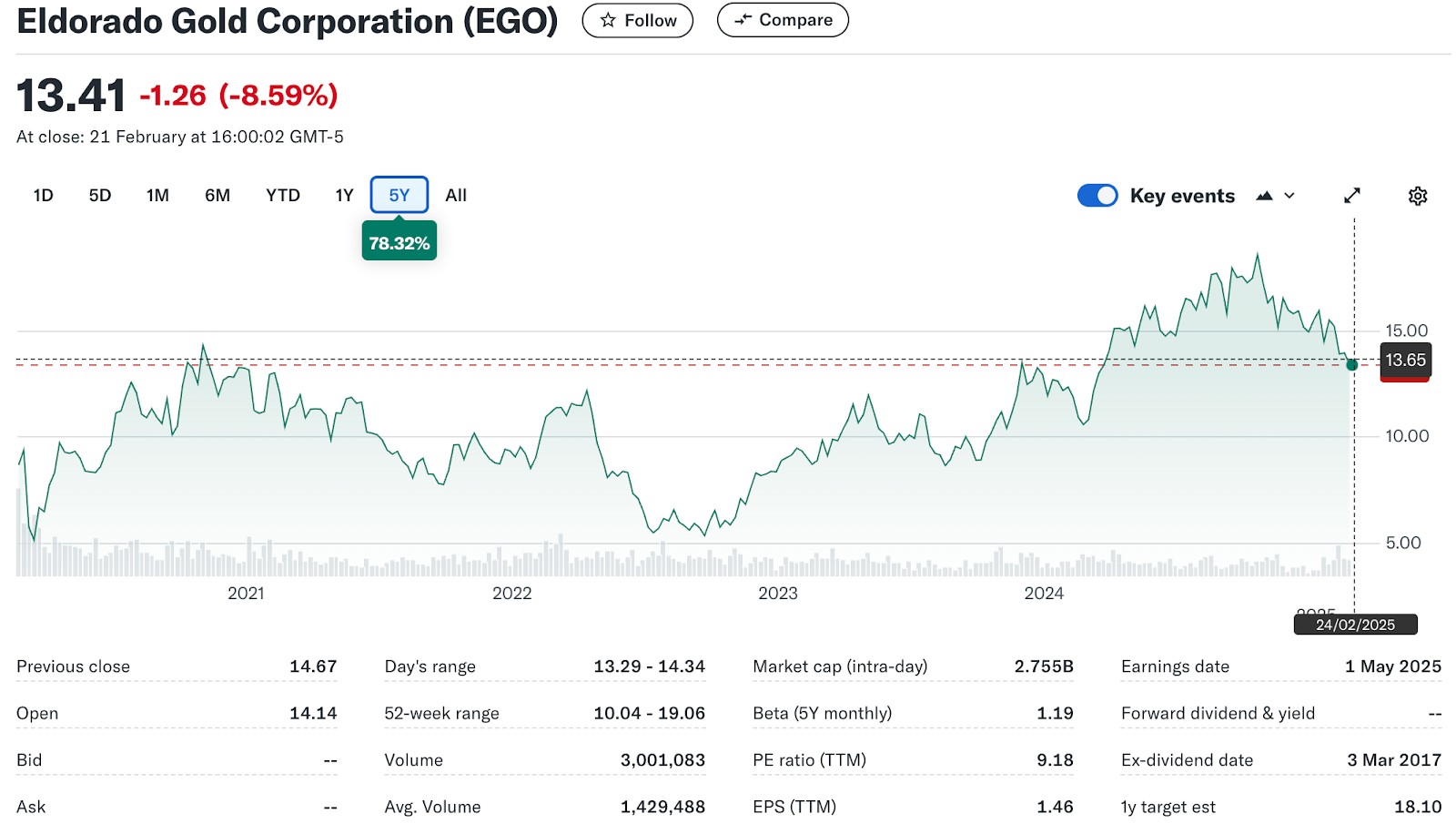The image size is (1456, 834).
Task: Click the 2022 axis label
Action: 511,594
